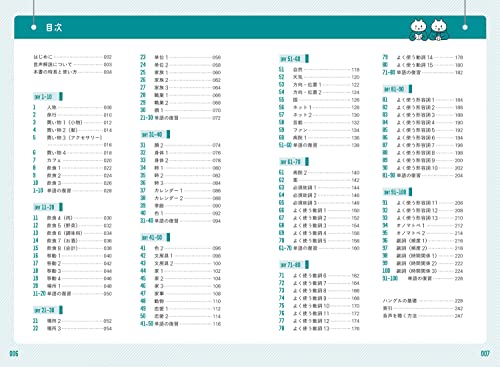Click the 21-30 単語の復習 entry

pos(180,118)
